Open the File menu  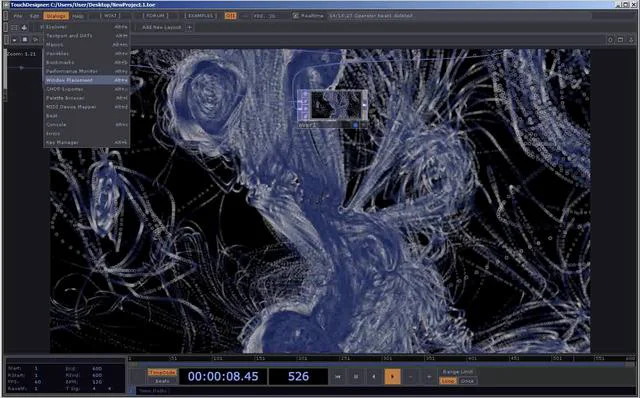click(x=18, y=16)
